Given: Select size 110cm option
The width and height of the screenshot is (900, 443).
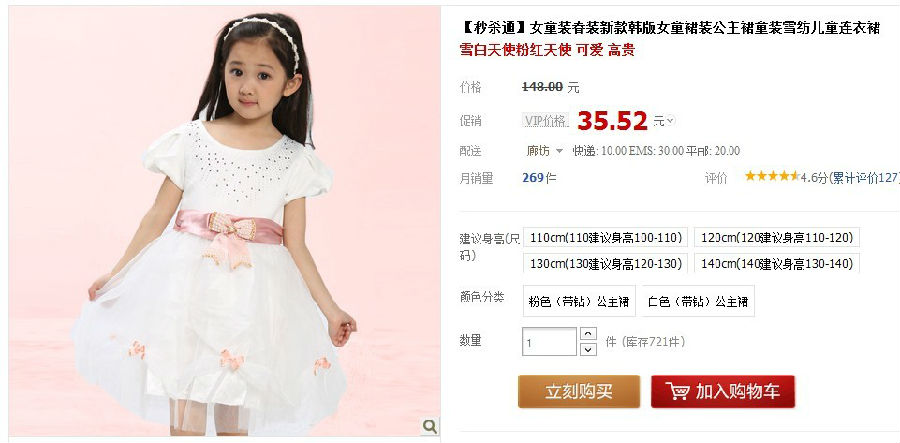Looking at the screenshot, I should point(606,238).
